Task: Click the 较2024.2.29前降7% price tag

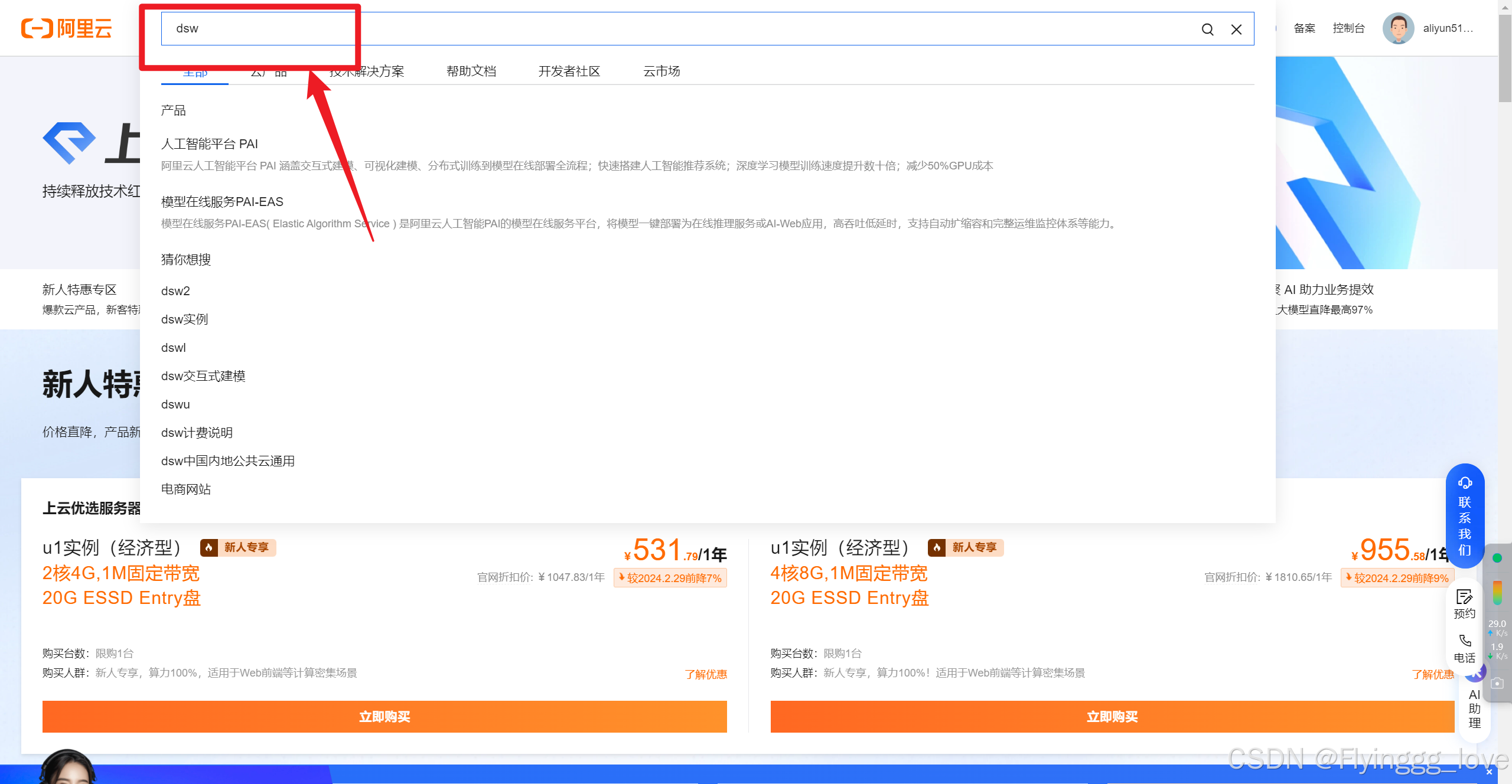Action: (670, 578)
